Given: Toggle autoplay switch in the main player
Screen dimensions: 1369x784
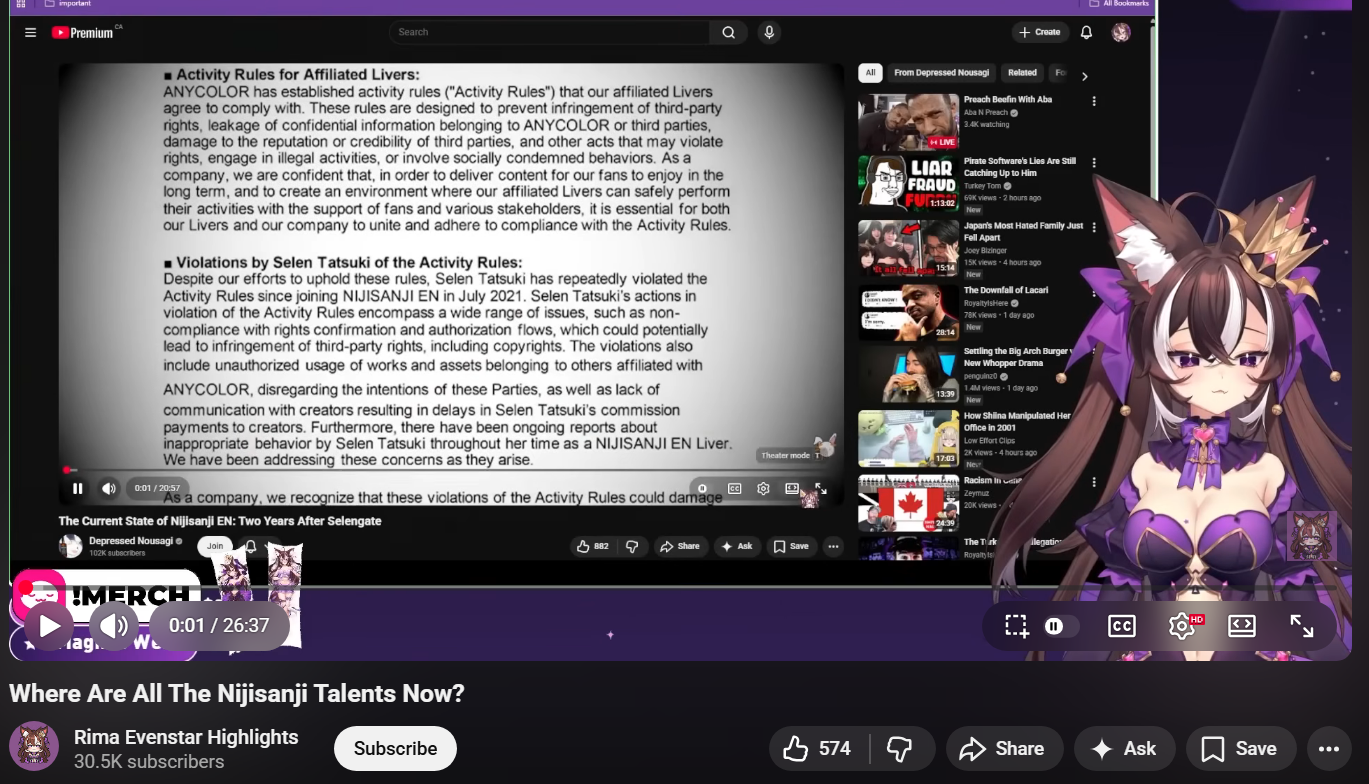Looking at the screenshot, I should click(1061, 626).
